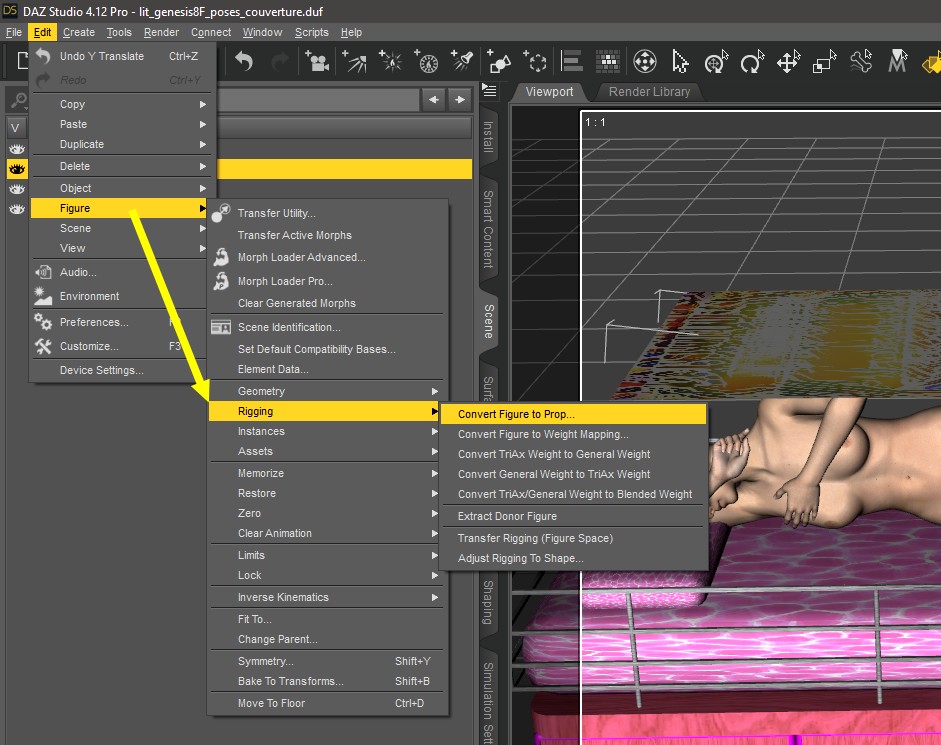Expand the Duplicate submenu arrow
941x745 pixels.
[x=203, y=144]
